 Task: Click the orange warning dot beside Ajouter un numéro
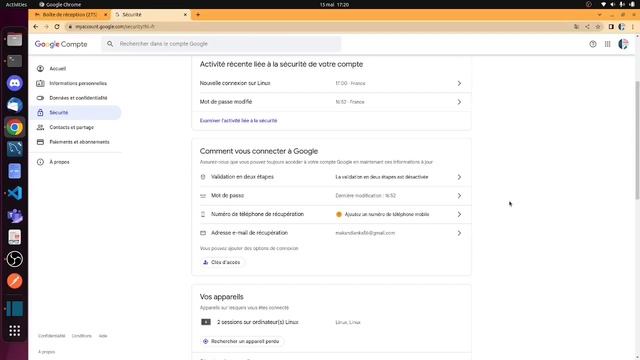pyautogui.click(x=339, y=214)
